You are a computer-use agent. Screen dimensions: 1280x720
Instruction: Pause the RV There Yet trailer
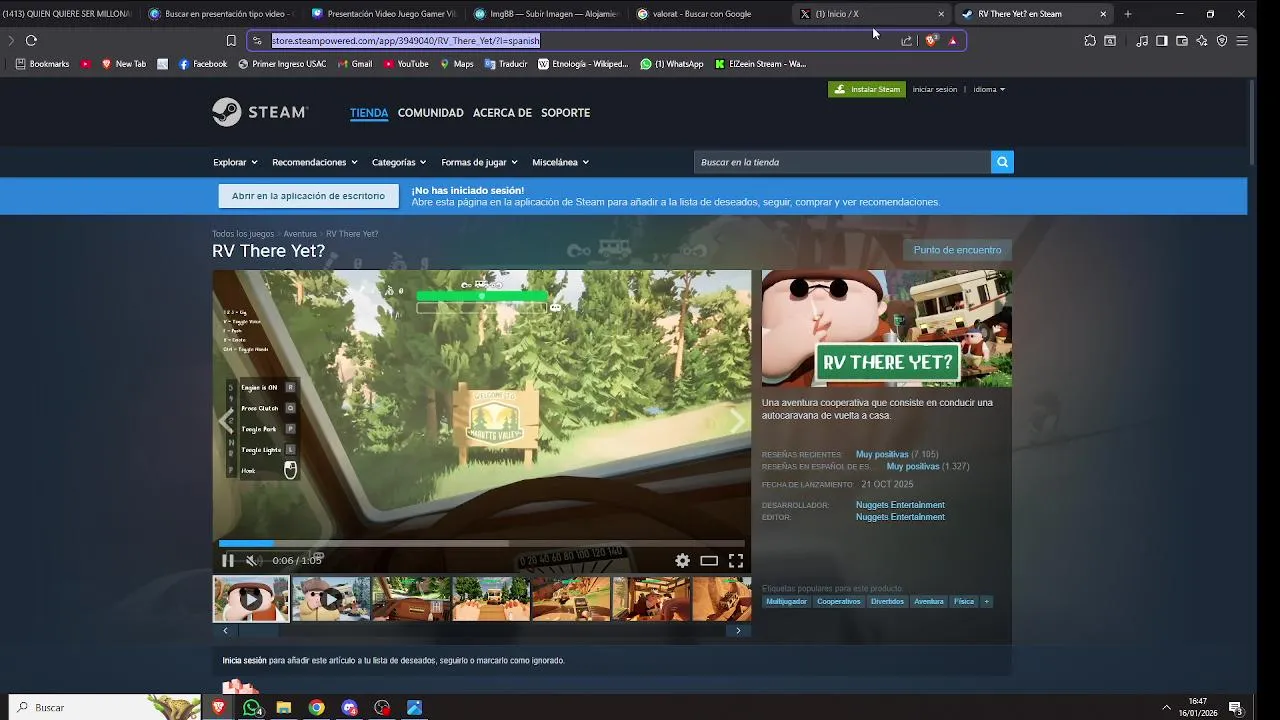point(228,561)
